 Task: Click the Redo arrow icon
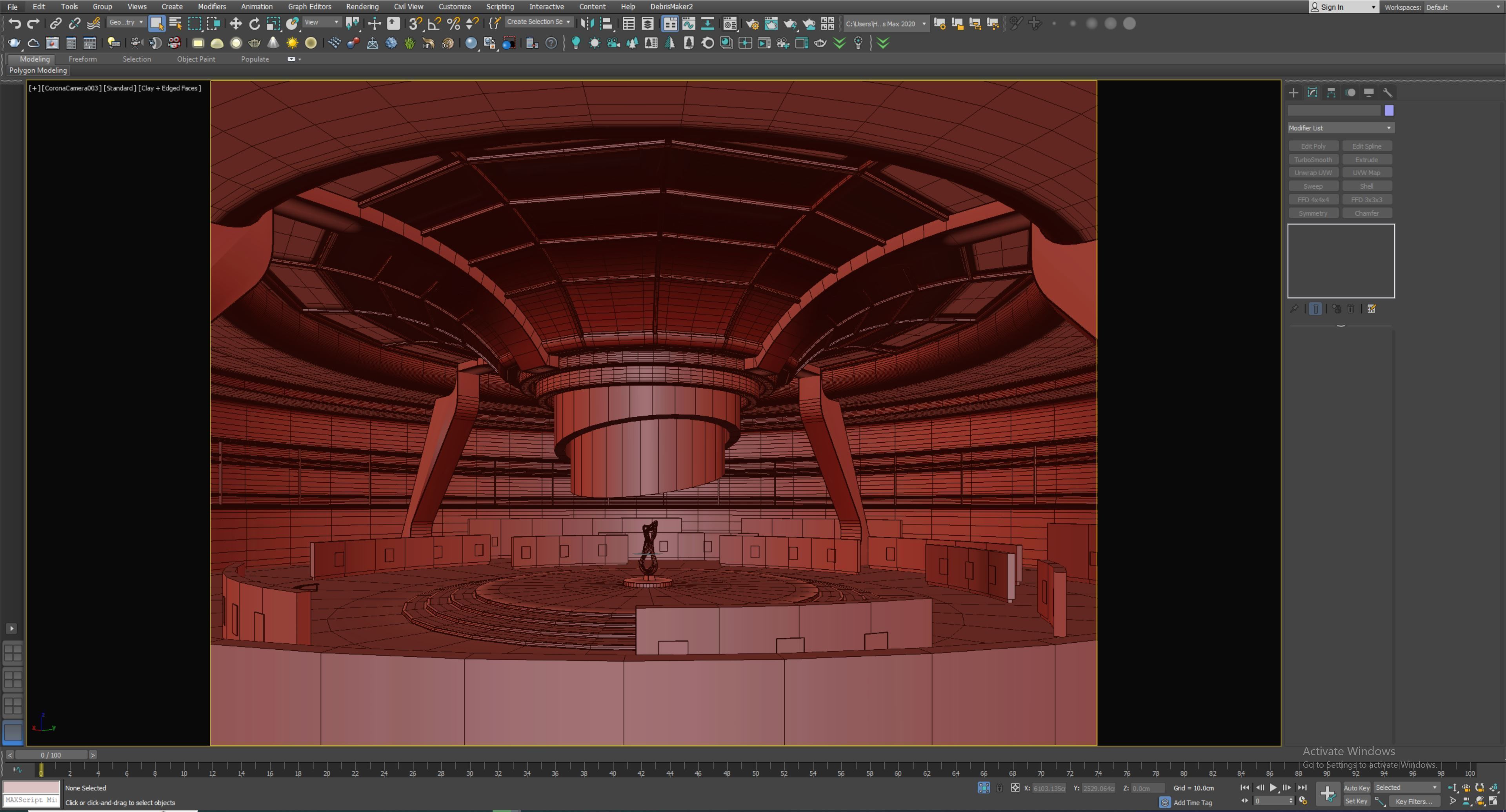coord(33,24)
